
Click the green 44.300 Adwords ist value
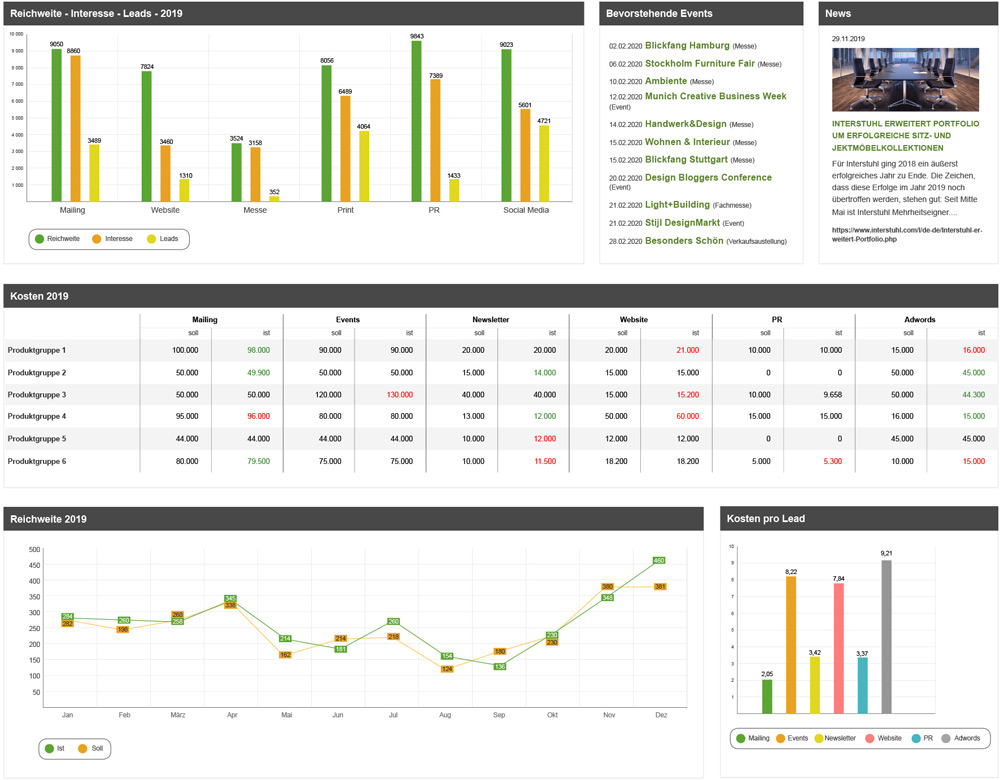[x=973, y=395]
